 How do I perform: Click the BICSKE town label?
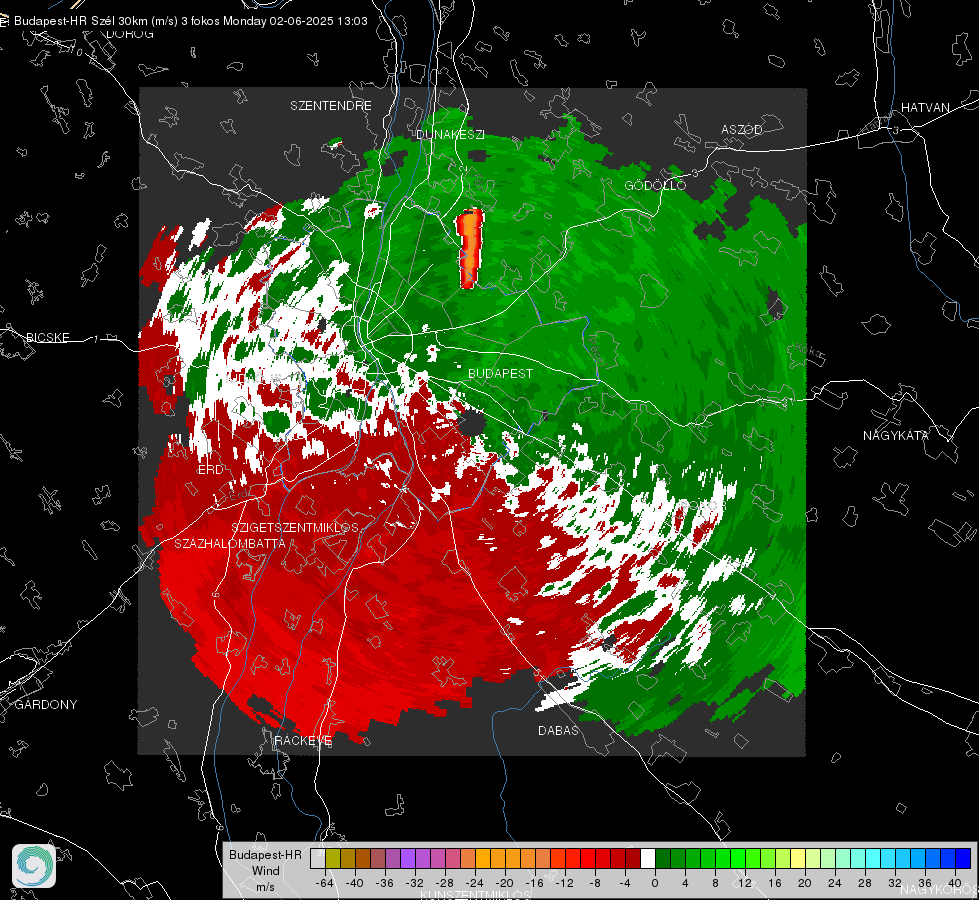tap(48, 337)
